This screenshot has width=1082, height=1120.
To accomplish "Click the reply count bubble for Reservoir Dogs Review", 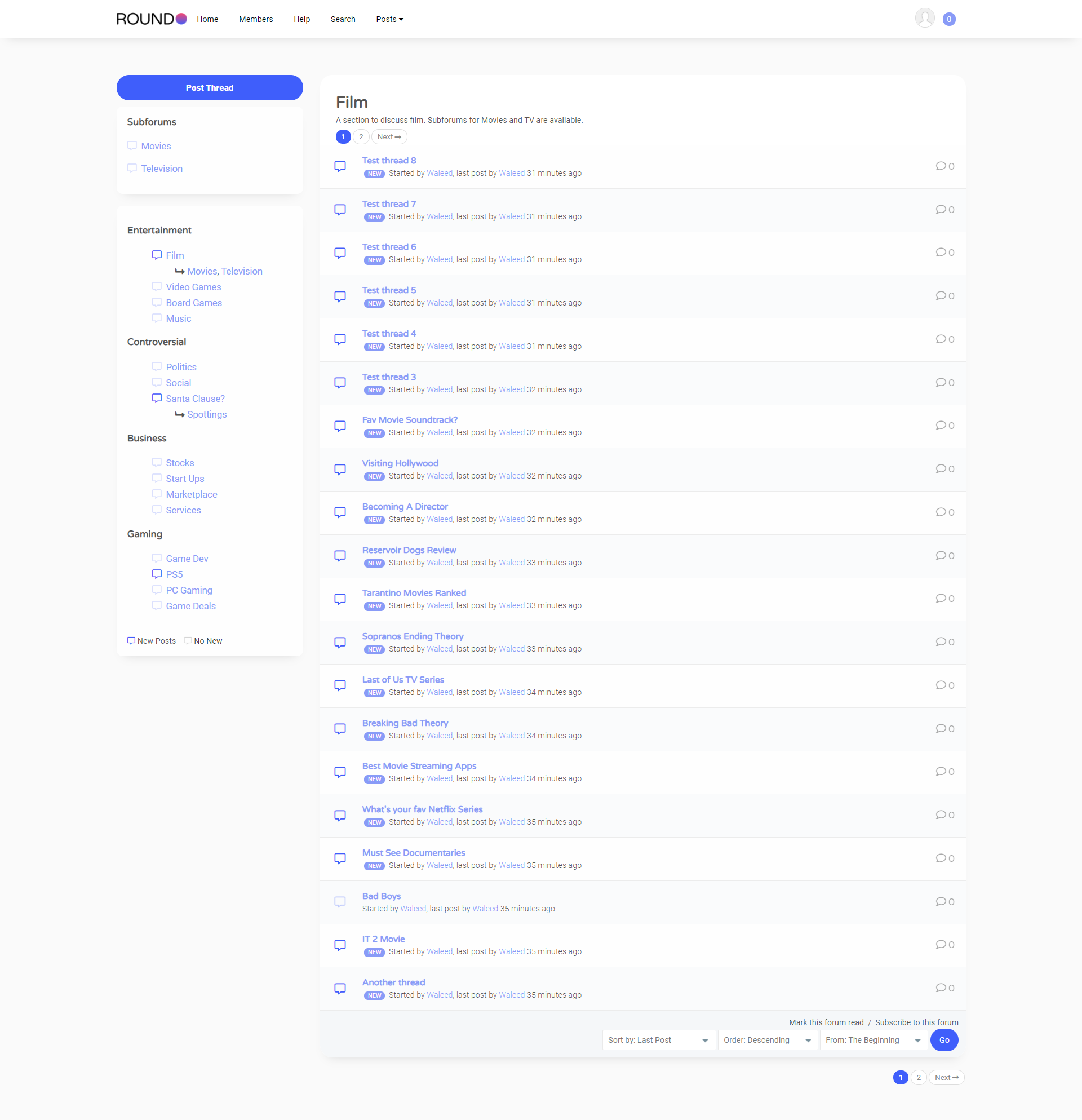I will (x=945, y=555).
